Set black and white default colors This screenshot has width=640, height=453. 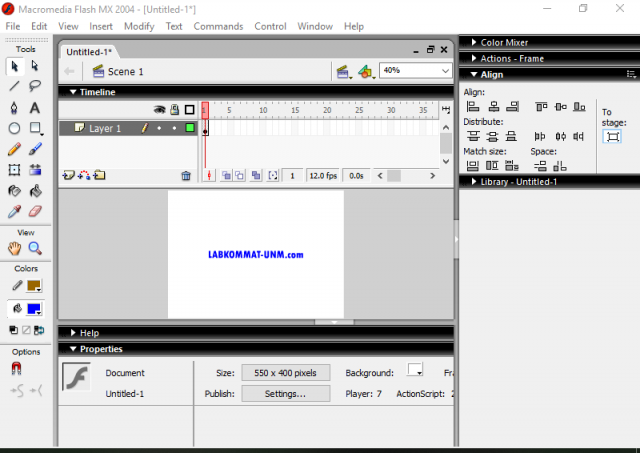pos(13,330)
